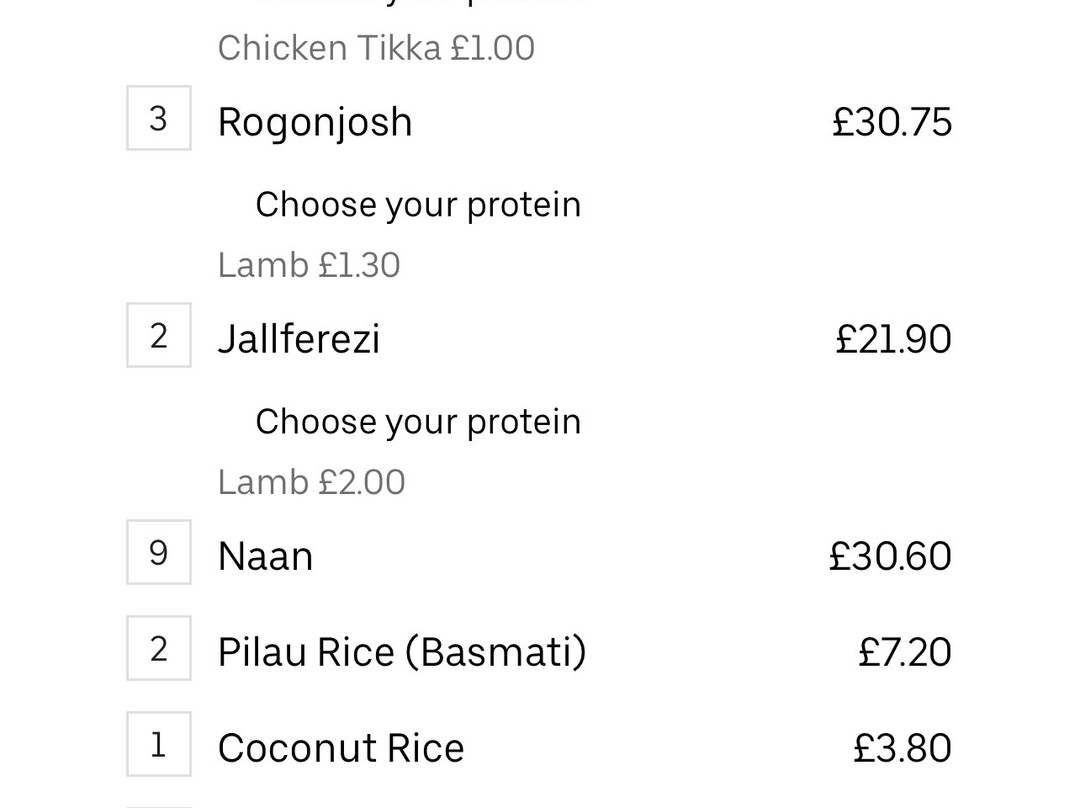Select Choose your protein under Rogonjosh
This screenshot has height=808, width=1080.
point(418,205)
